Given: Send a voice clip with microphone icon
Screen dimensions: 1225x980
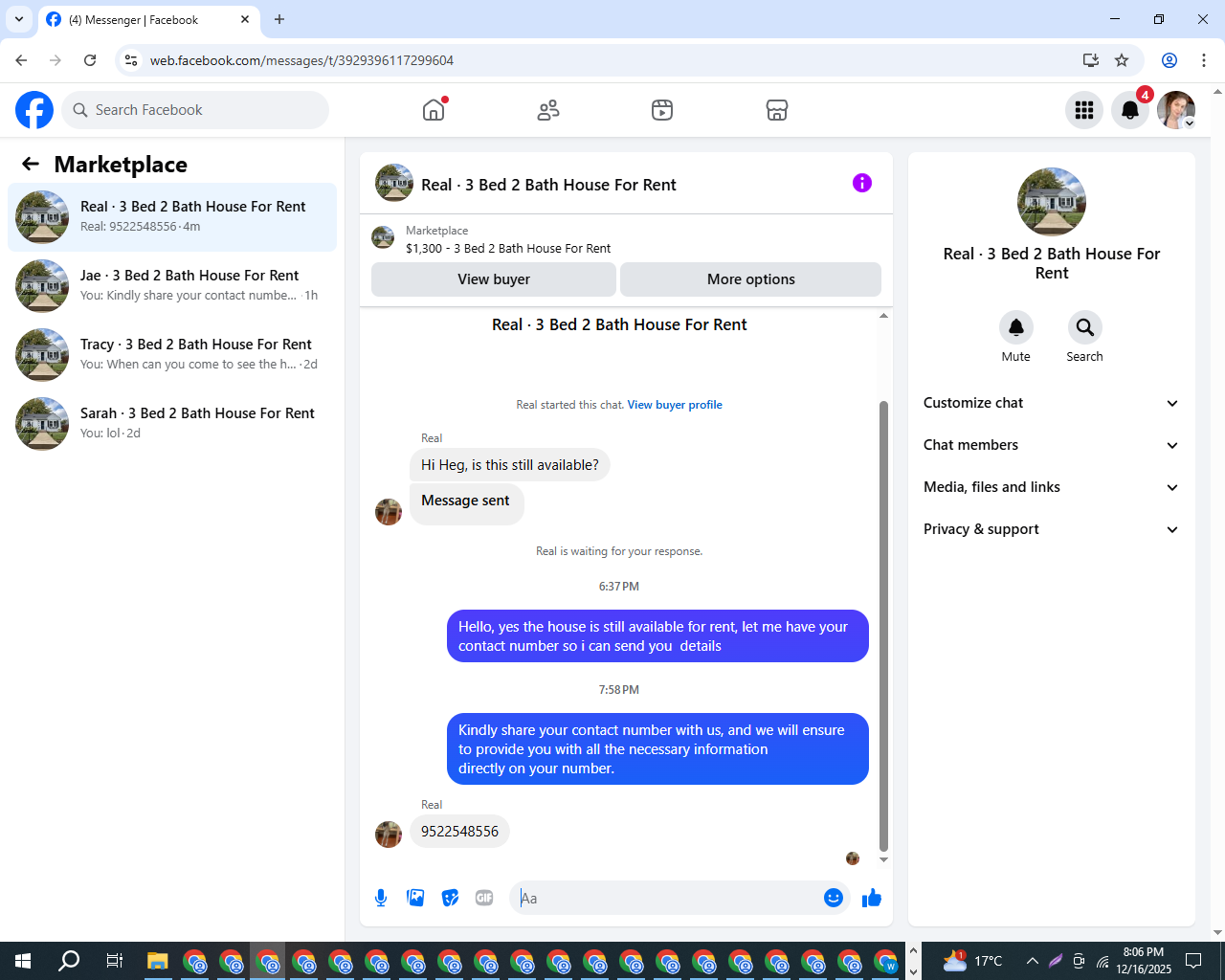Looking at the screenshot, I should click(x=381, y=898).
